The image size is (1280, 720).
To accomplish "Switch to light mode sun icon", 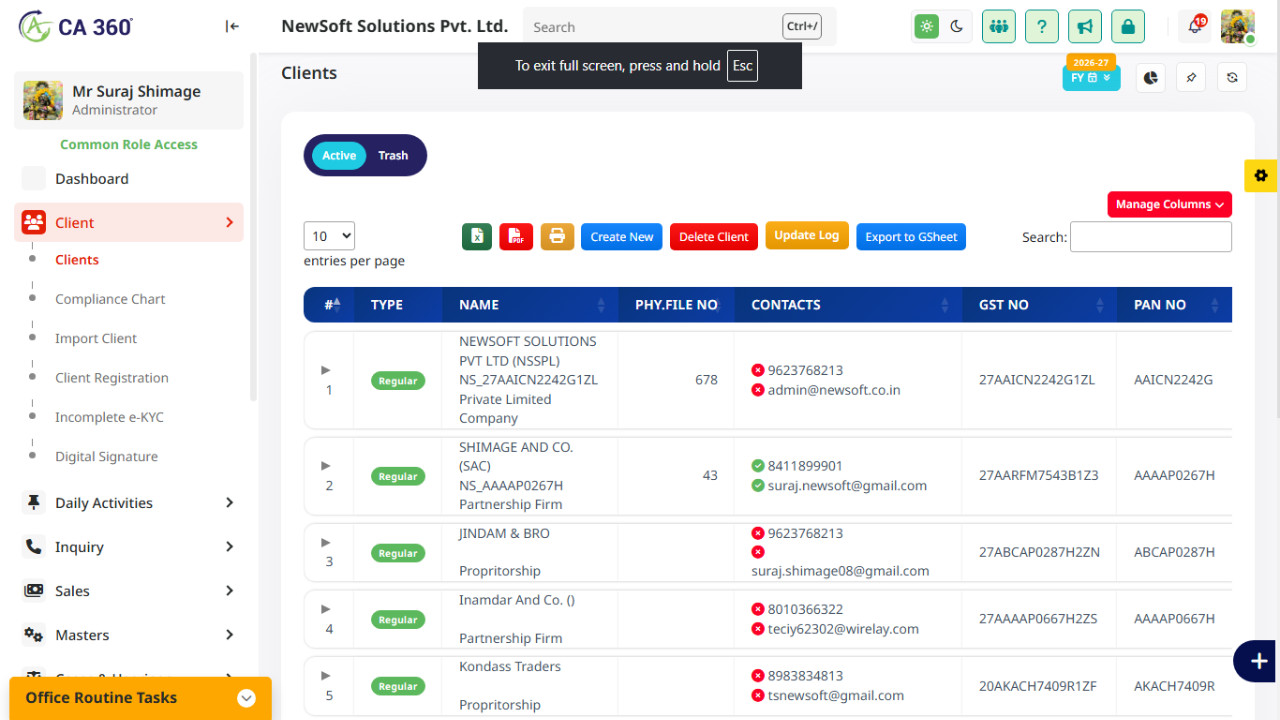I will pos(927,27).
